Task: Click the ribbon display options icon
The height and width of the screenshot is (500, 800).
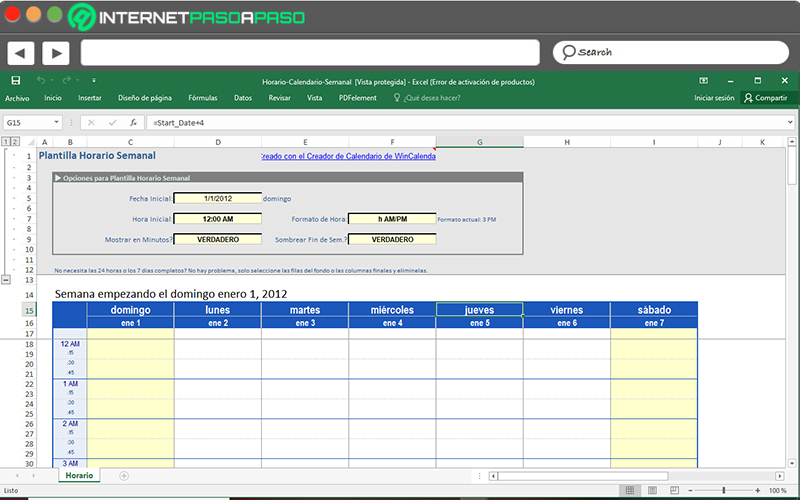Action: point(703,81)
